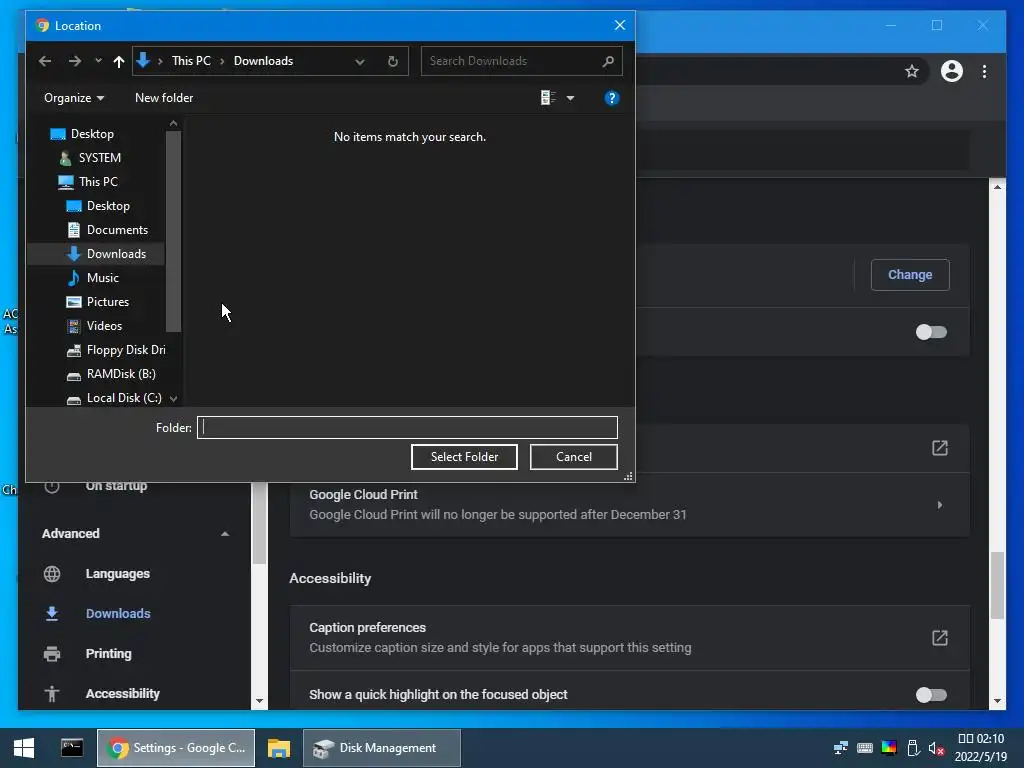Open Chrome three-dot menu
1024x768 pixels.
[x=984, y=71]
